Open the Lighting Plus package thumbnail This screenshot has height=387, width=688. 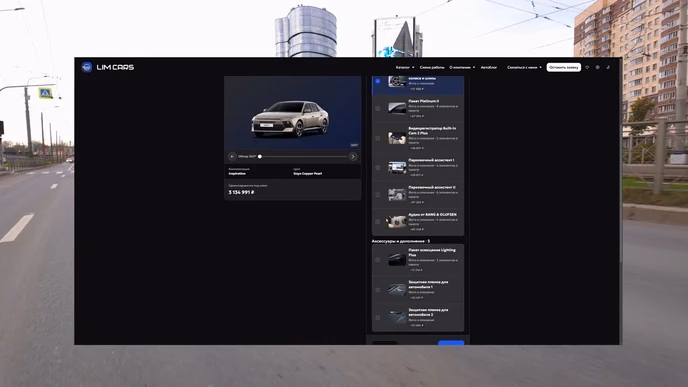click(x=397, y=260)
